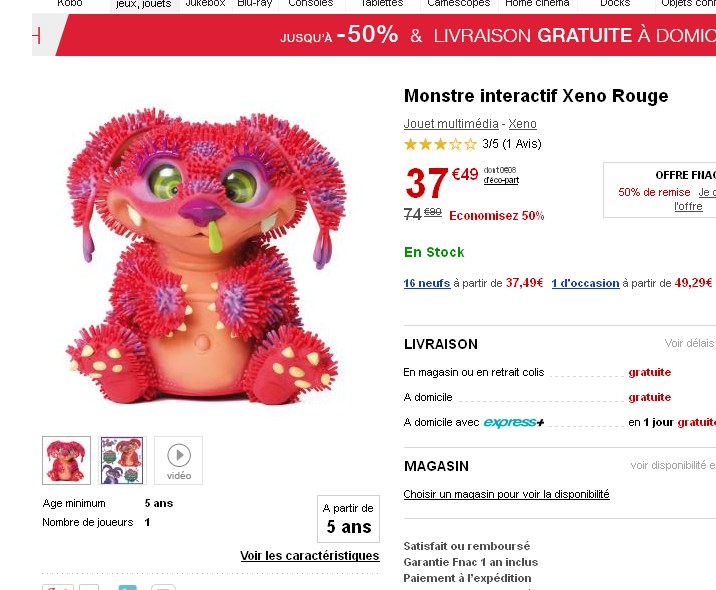Click Voir les caractéristiques link
The image size is (716, 590).
[310, 556]
